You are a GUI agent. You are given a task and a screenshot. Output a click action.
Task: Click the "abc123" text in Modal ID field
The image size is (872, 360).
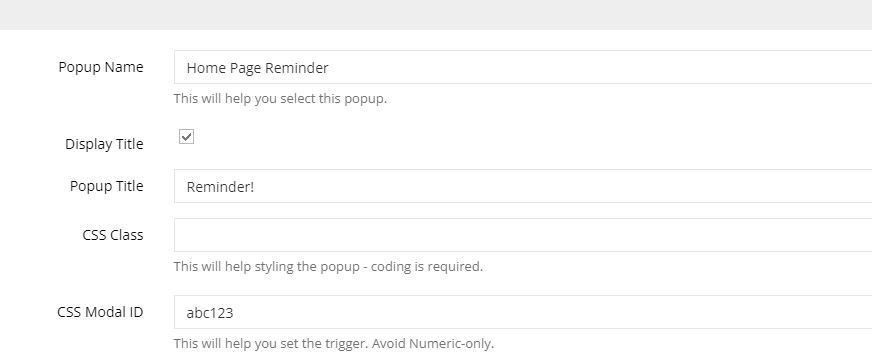210,313
